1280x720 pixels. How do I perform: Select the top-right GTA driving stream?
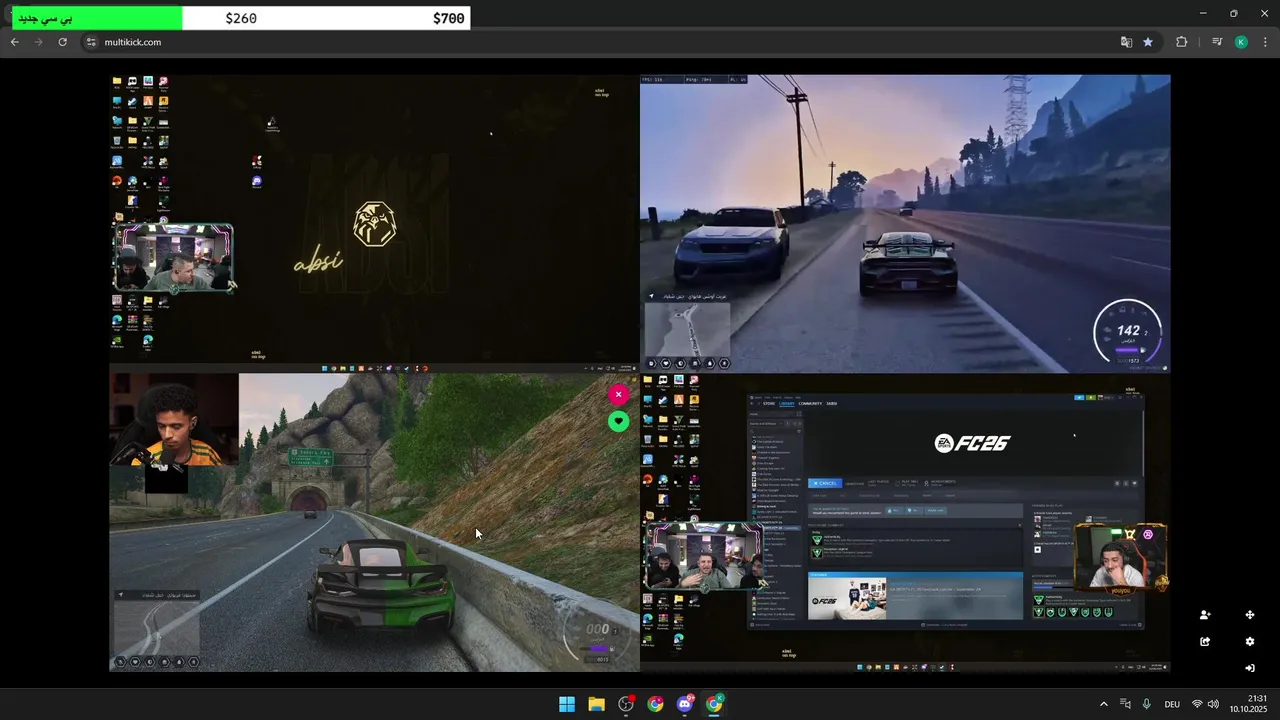[905, 223]
